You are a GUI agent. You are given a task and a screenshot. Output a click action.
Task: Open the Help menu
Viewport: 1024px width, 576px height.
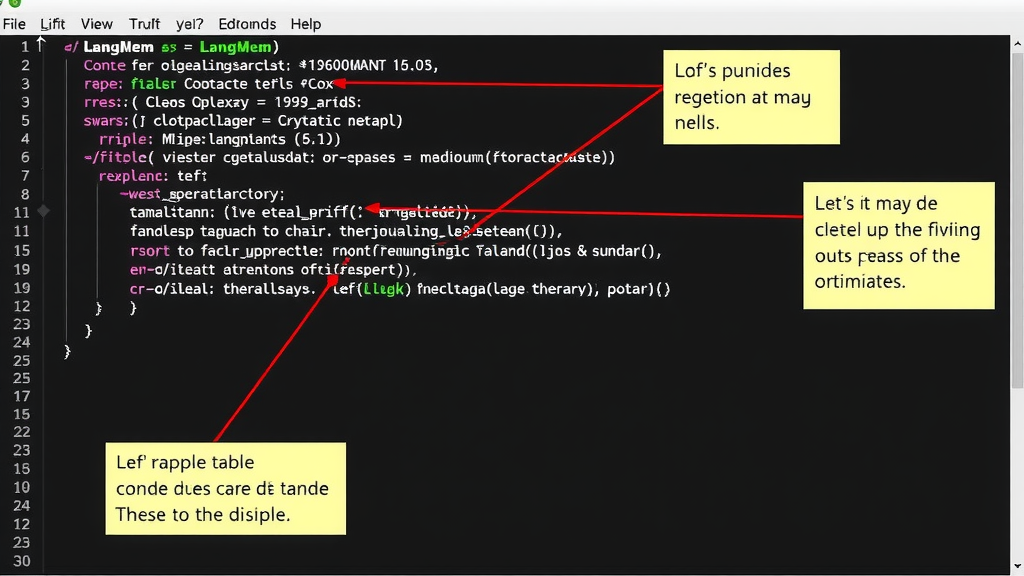click(305, 24)
